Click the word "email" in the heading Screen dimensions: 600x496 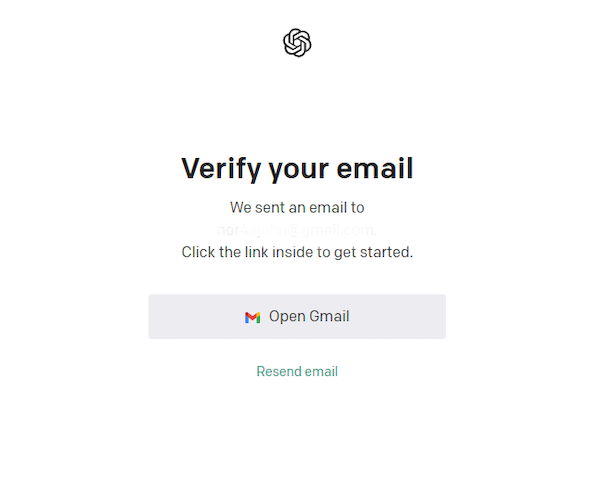coord(375,168)
